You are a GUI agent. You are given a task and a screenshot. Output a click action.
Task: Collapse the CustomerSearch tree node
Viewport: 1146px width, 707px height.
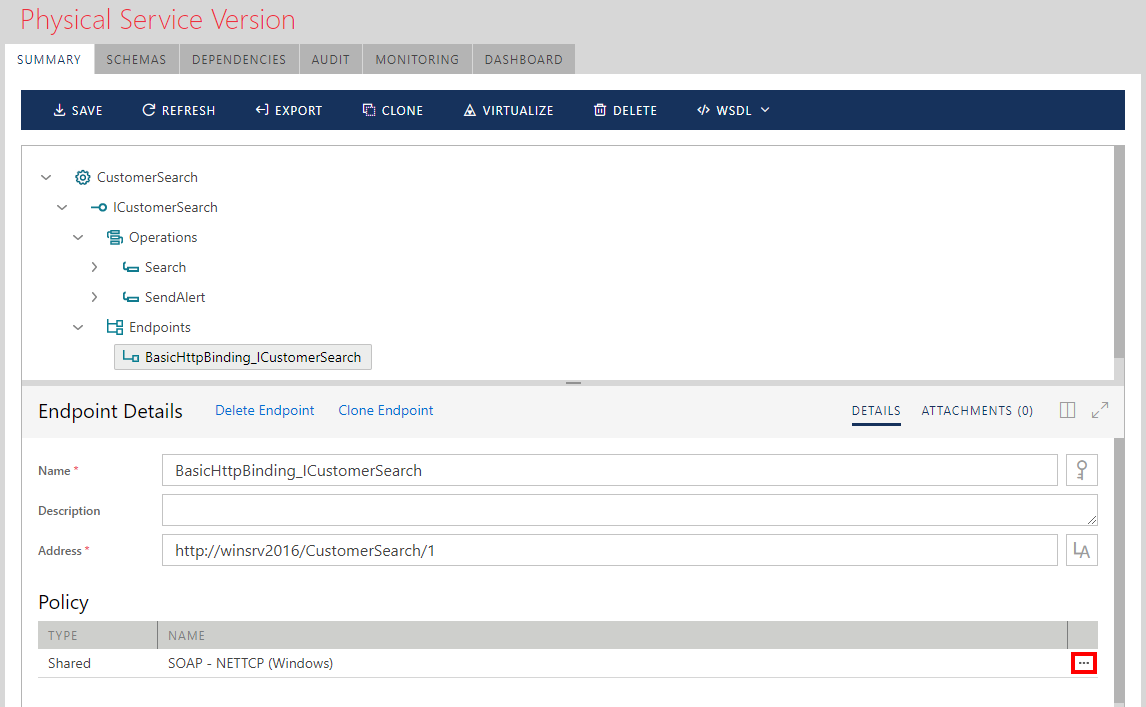[46, 177]
